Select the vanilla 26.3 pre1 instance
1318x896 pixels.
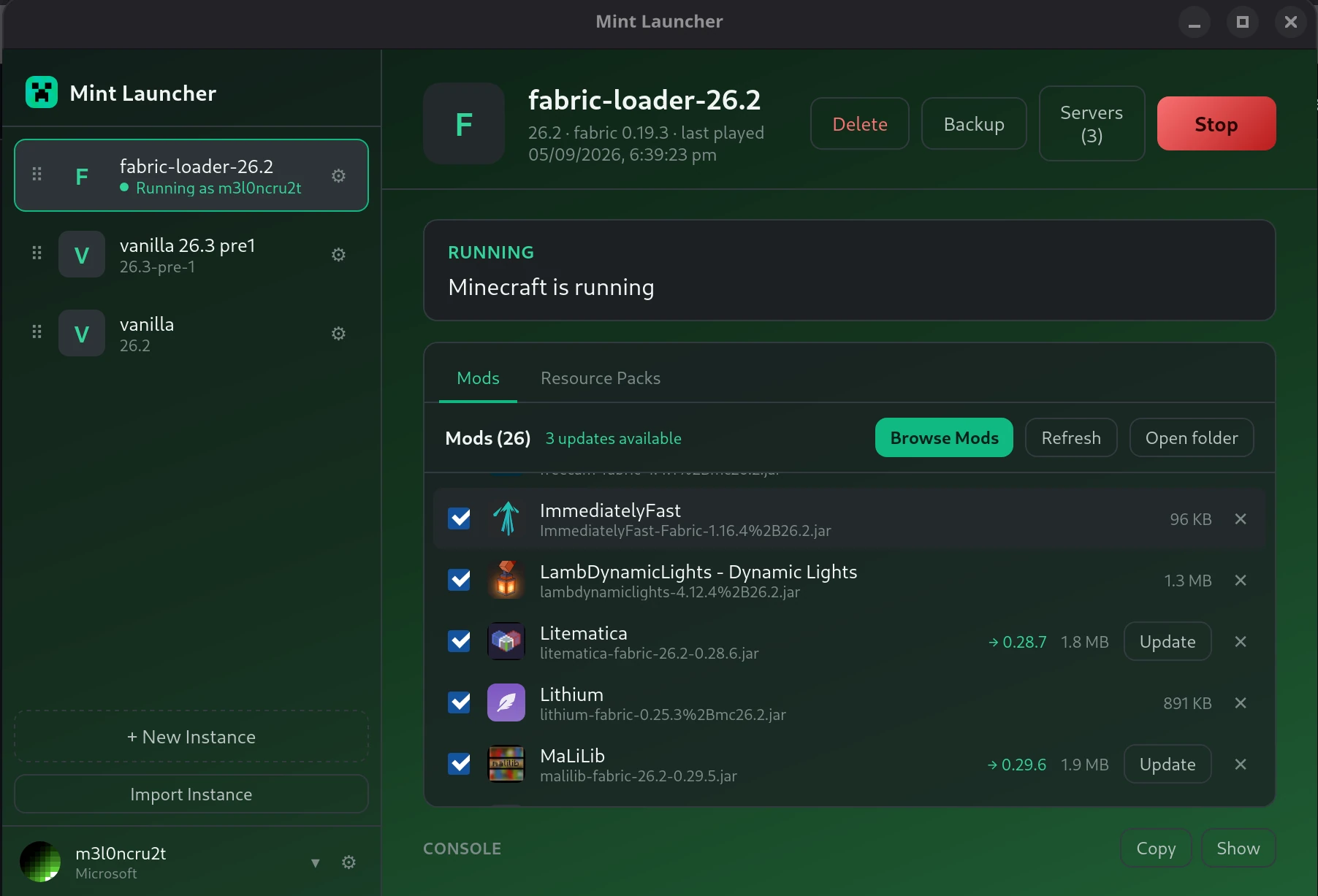pos(191,255)
